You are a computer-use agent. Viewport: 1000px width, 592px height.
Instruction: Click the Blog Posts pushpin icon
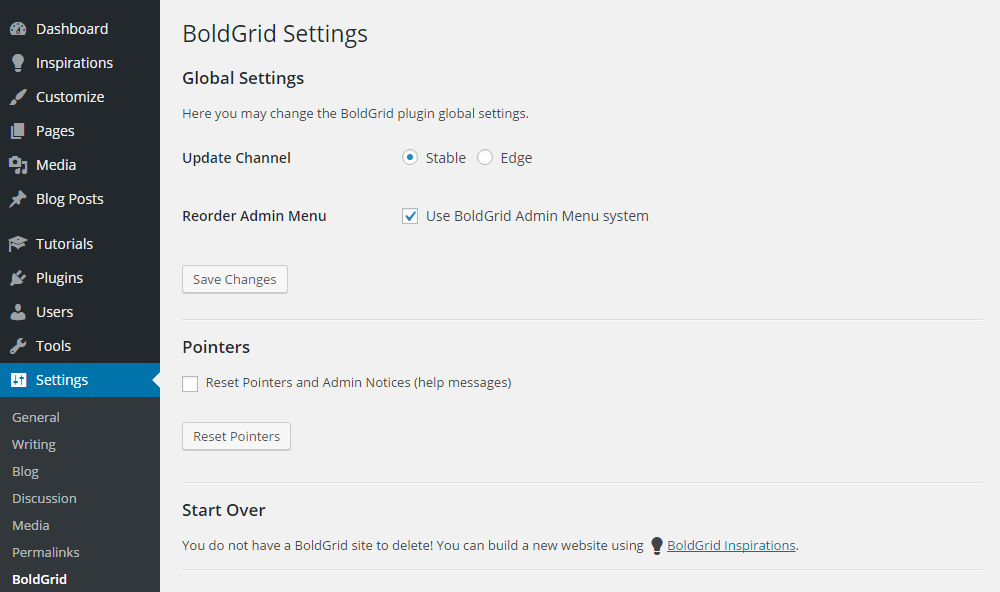18,199
